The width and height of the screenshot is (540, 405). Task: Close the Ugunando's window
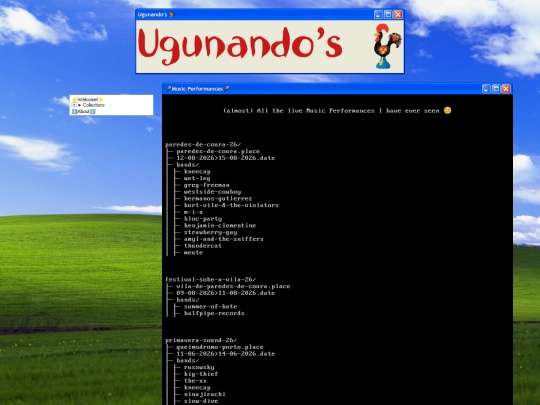398,14
